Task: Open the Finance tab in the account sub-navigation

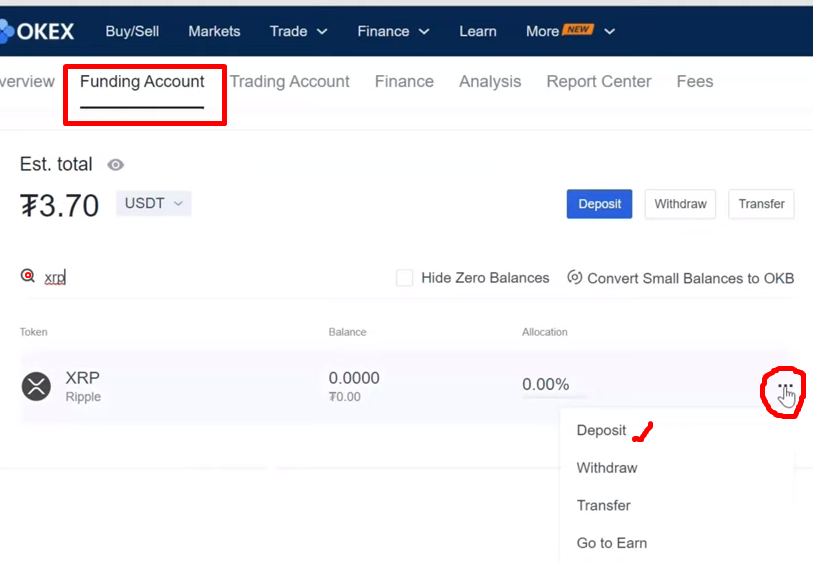Action: click(x=404, y=82)
